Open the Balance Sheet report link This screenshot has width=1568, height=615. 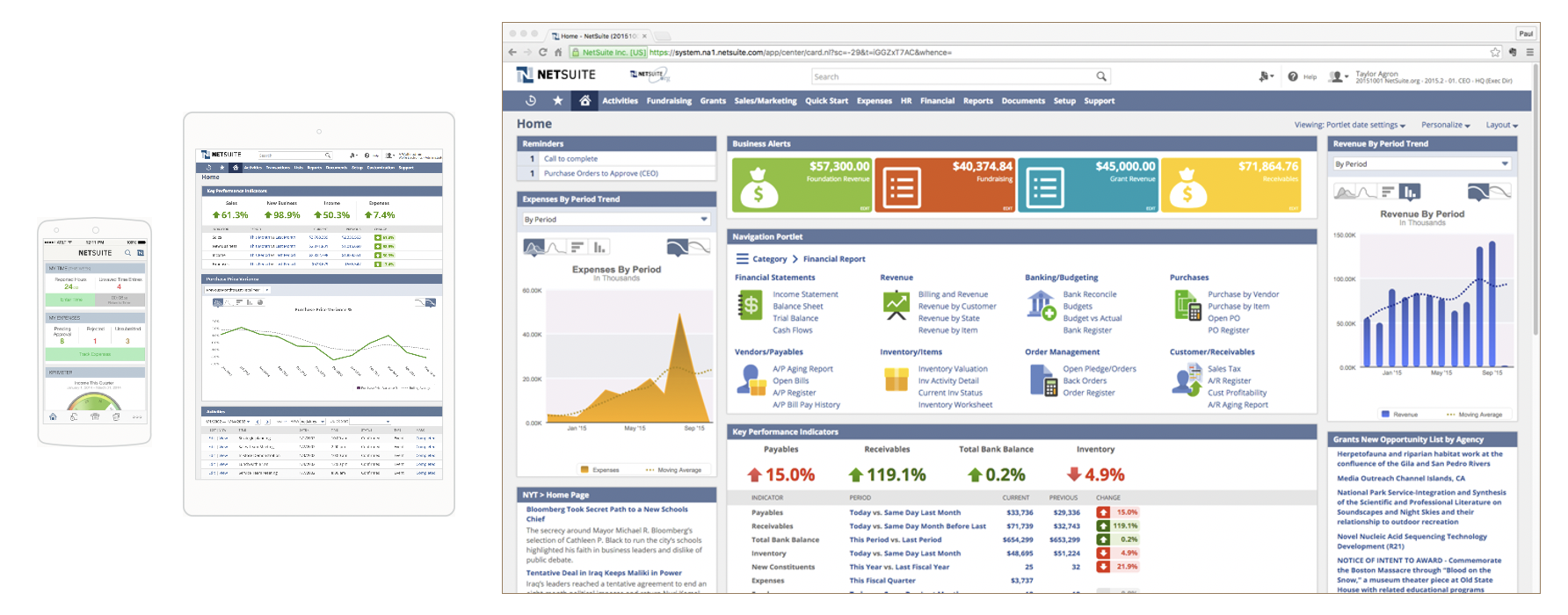[797, 307]
